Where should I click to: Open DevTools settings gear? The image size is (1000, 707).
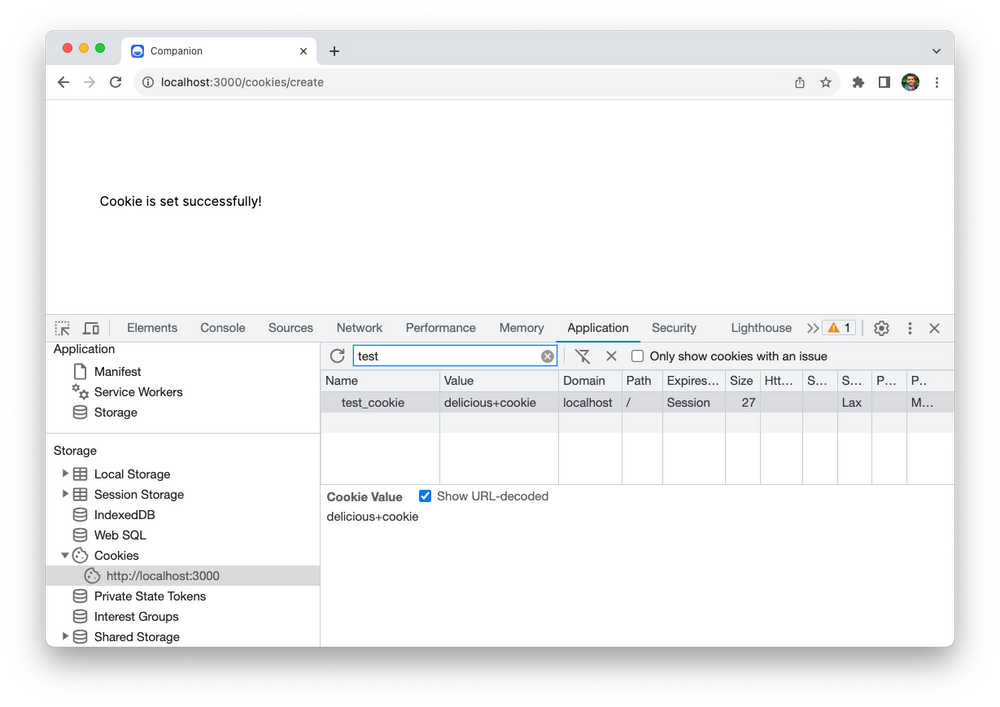point(881,327)
